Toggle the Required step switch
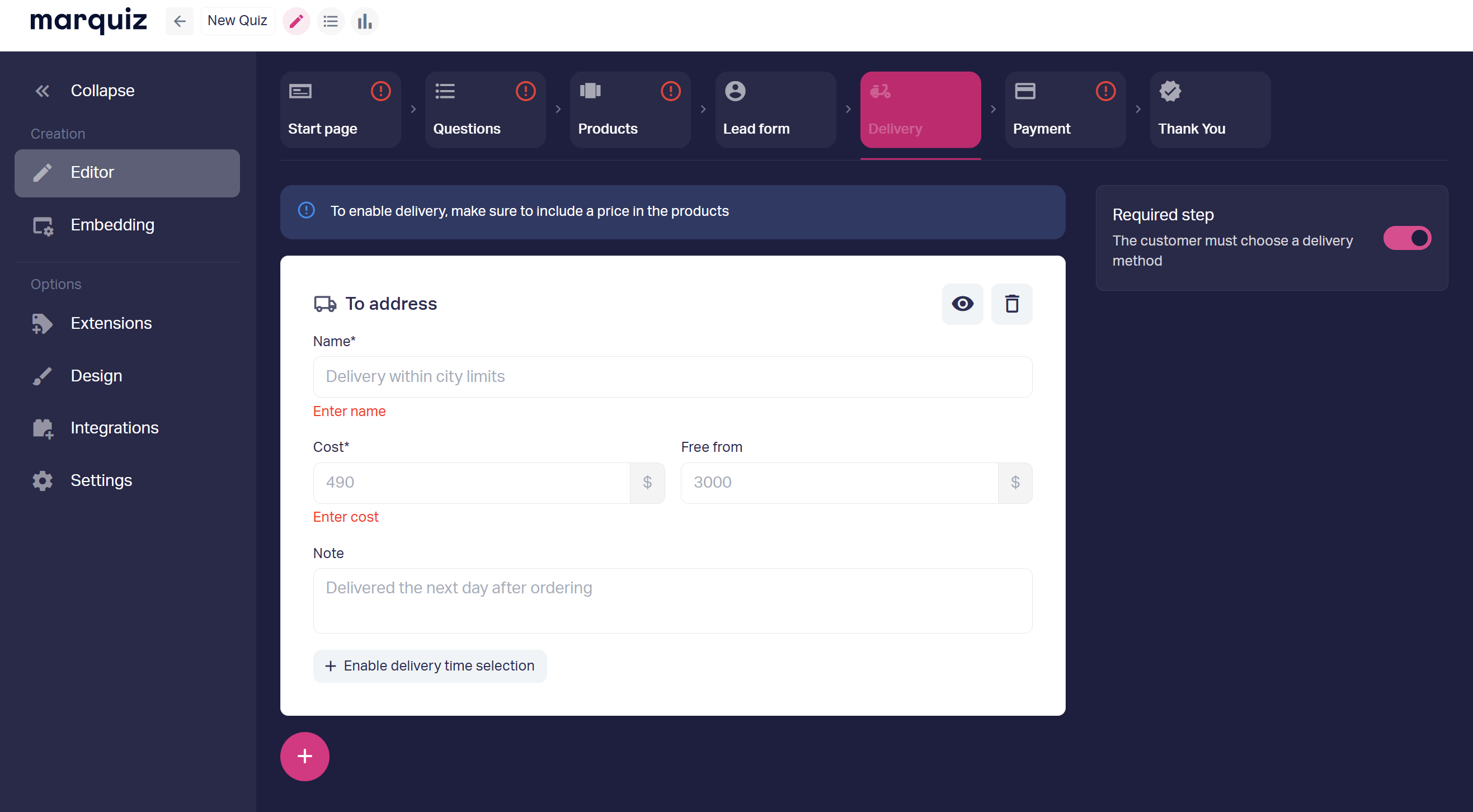This screenshot has width=1473, height=812. (x=1406, y=238)
